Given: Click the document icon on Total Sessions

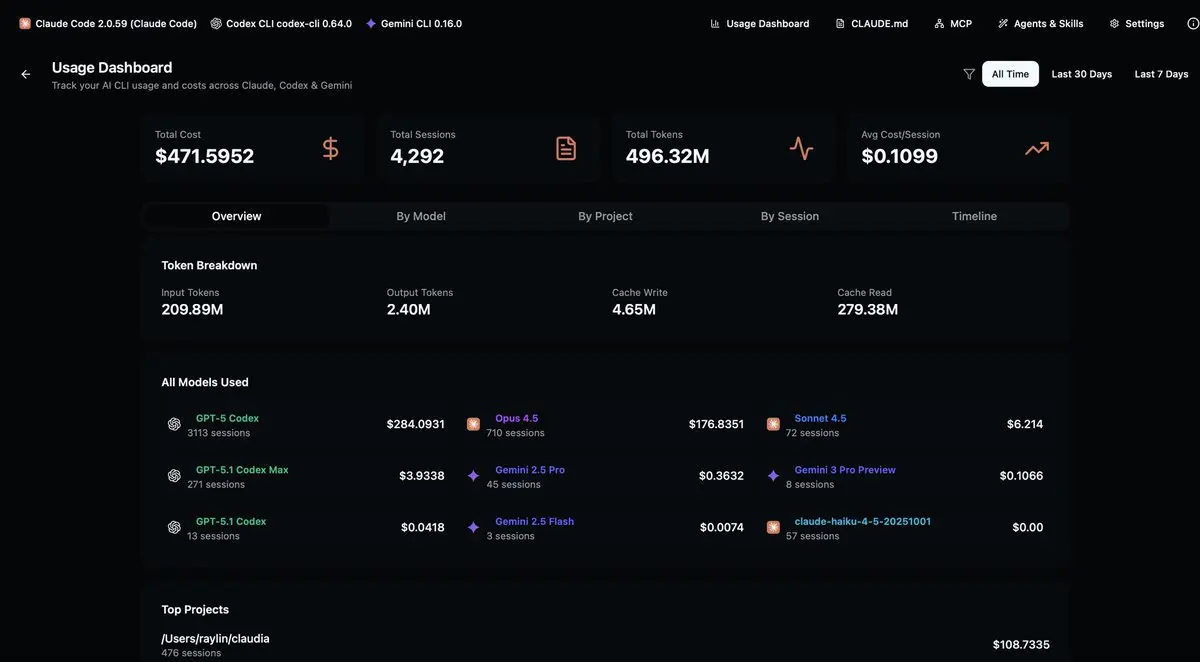Looking at the screenshot, I should [x=566, y=148].
